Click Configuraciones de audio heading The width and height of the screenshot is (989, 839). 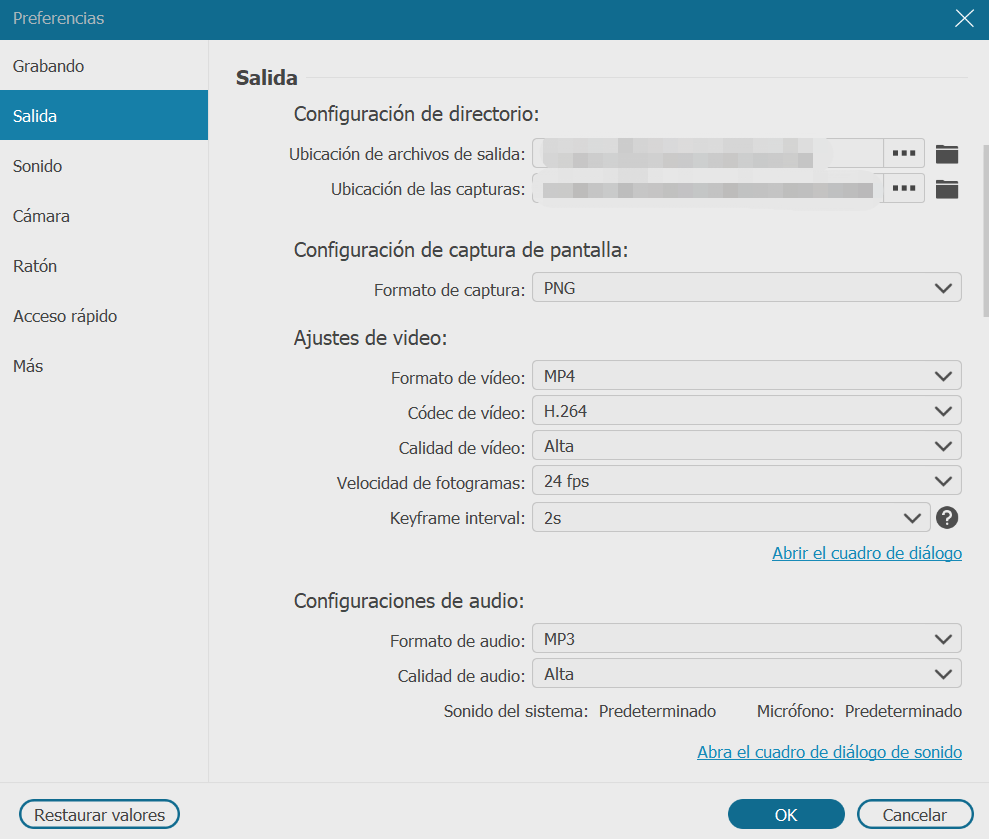pos(409,601)
